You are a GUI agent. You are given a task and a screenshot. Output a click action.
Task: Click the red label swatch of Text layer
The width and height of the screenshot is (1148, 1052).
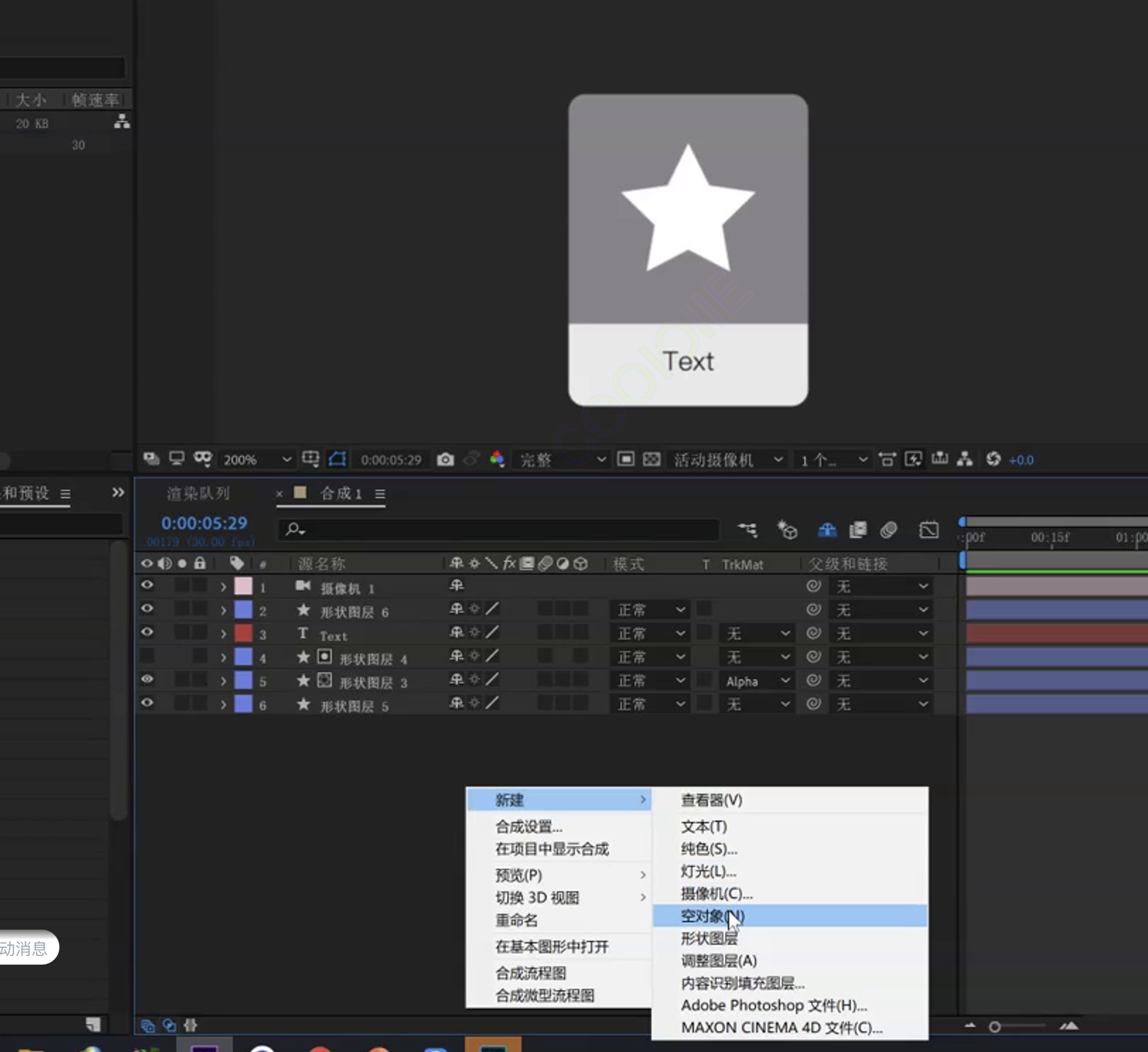click(243, 633)
